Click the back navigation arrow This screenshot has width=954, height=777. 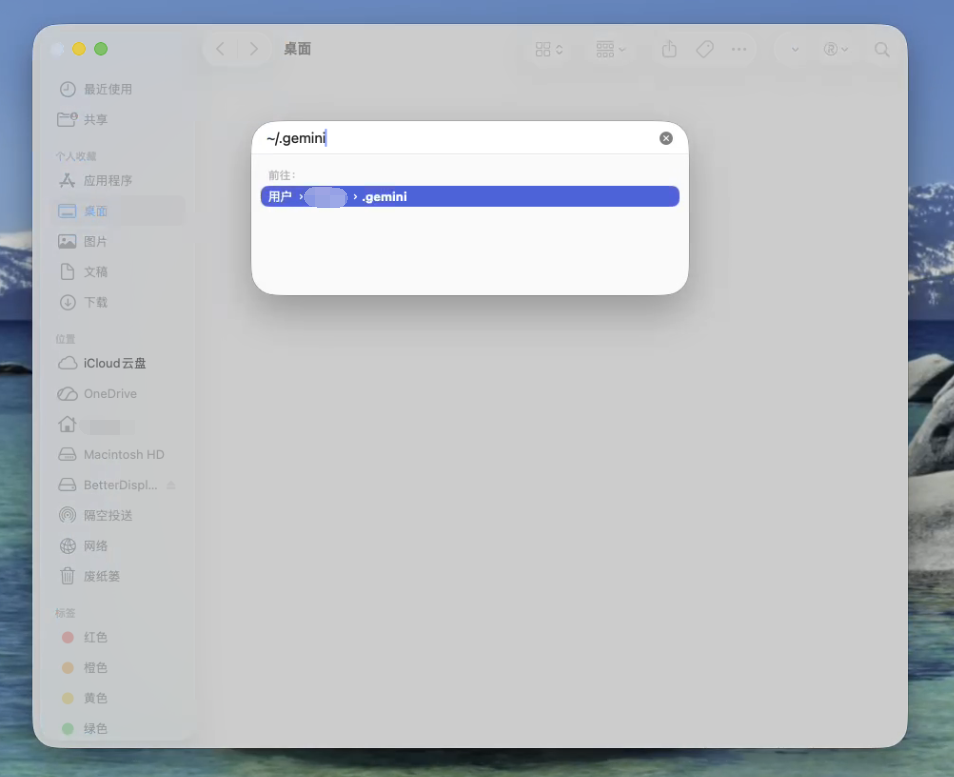pyautogui.click(x=219, y=48)
